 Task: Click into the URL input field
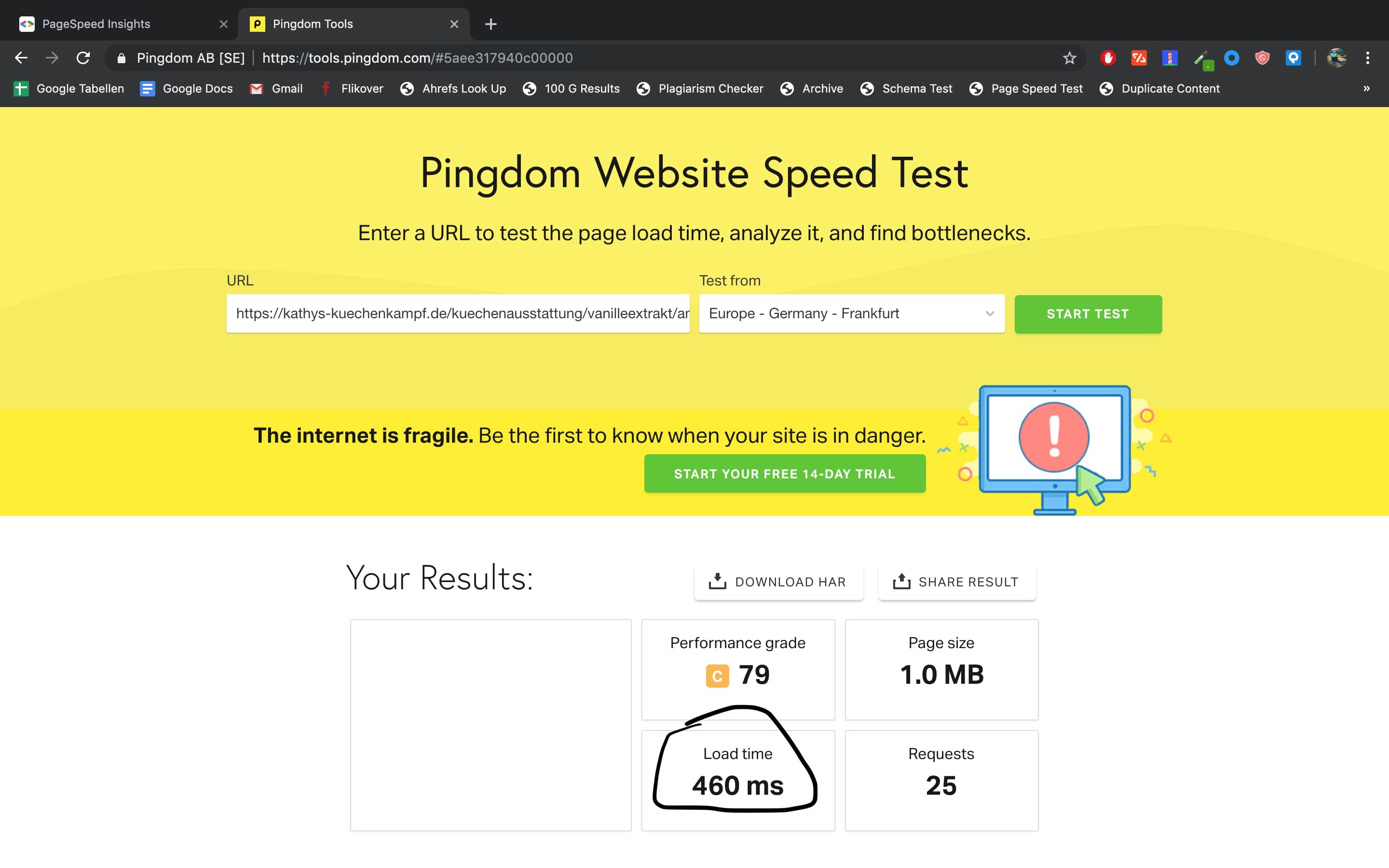coord(458,313)
